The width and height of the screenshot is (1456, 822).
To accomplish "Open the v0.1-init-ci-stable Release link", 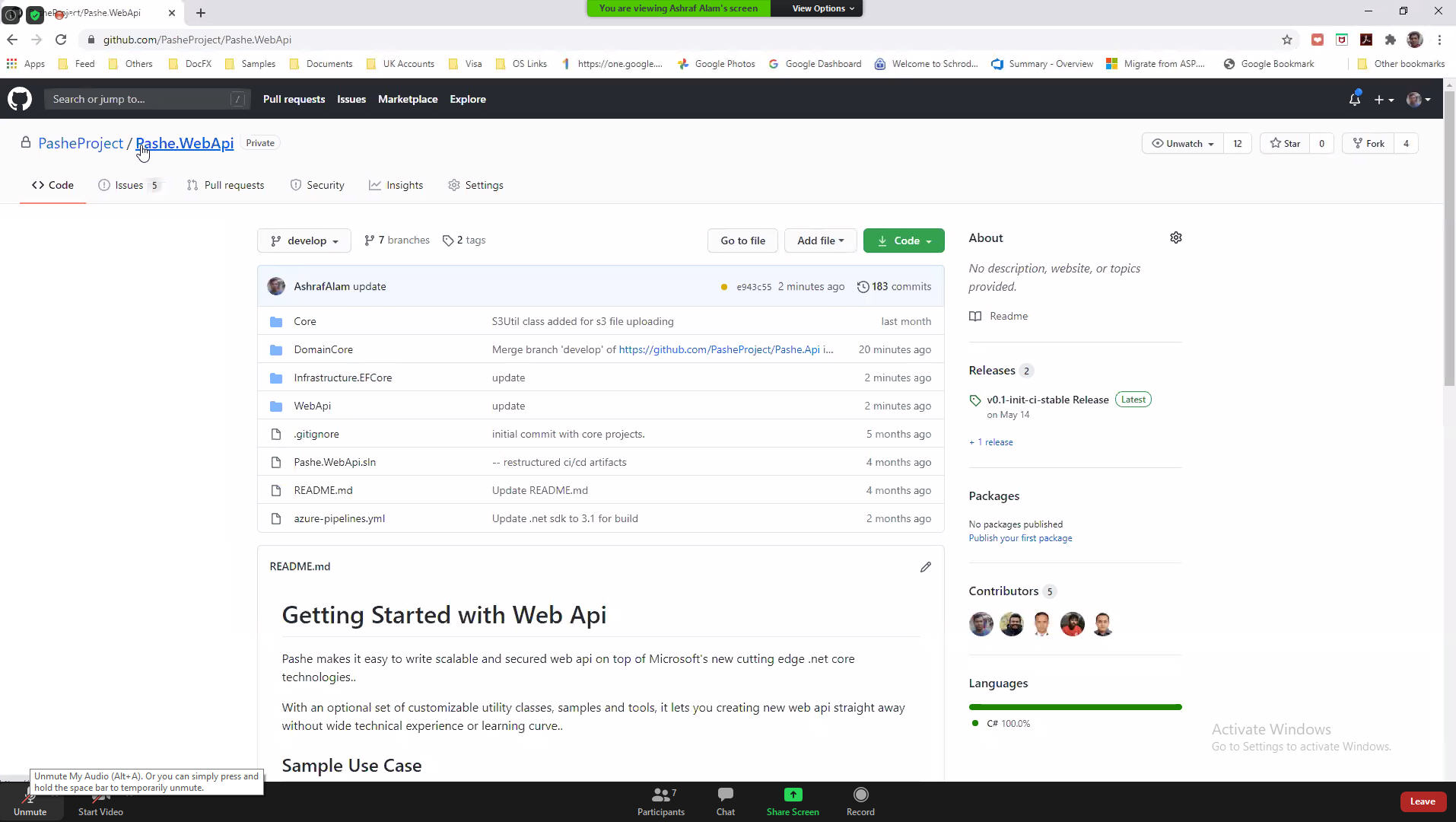I will point(1047,400).
